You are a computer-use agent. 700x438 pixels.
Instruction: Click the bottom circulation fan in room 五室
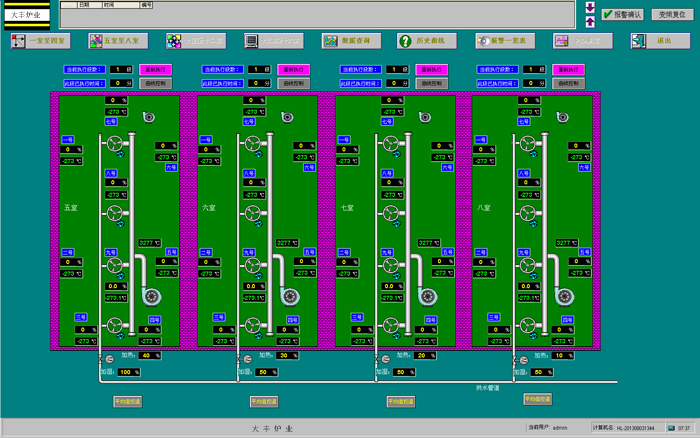(x=115, y=325)
